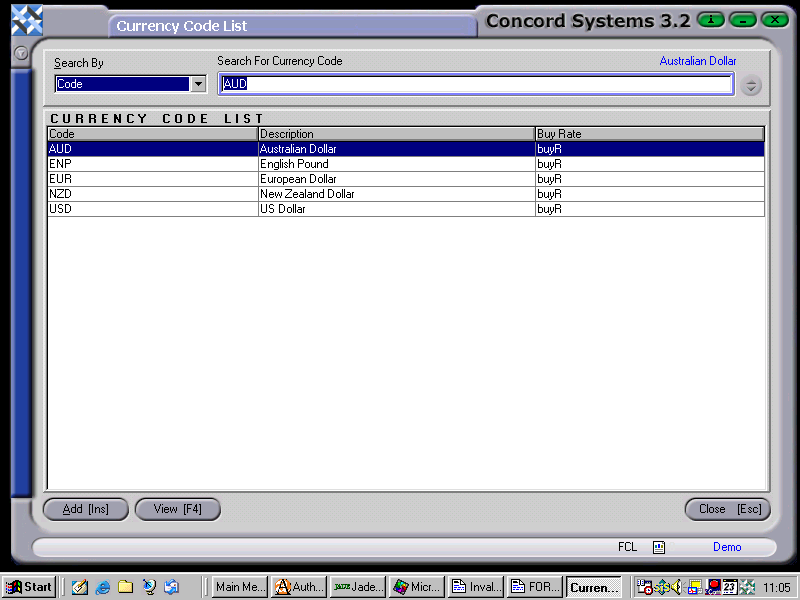The image size is (800, 600).
Task: Launch Internet Explorer from quick launch
Action: click(x=103, y=587)
